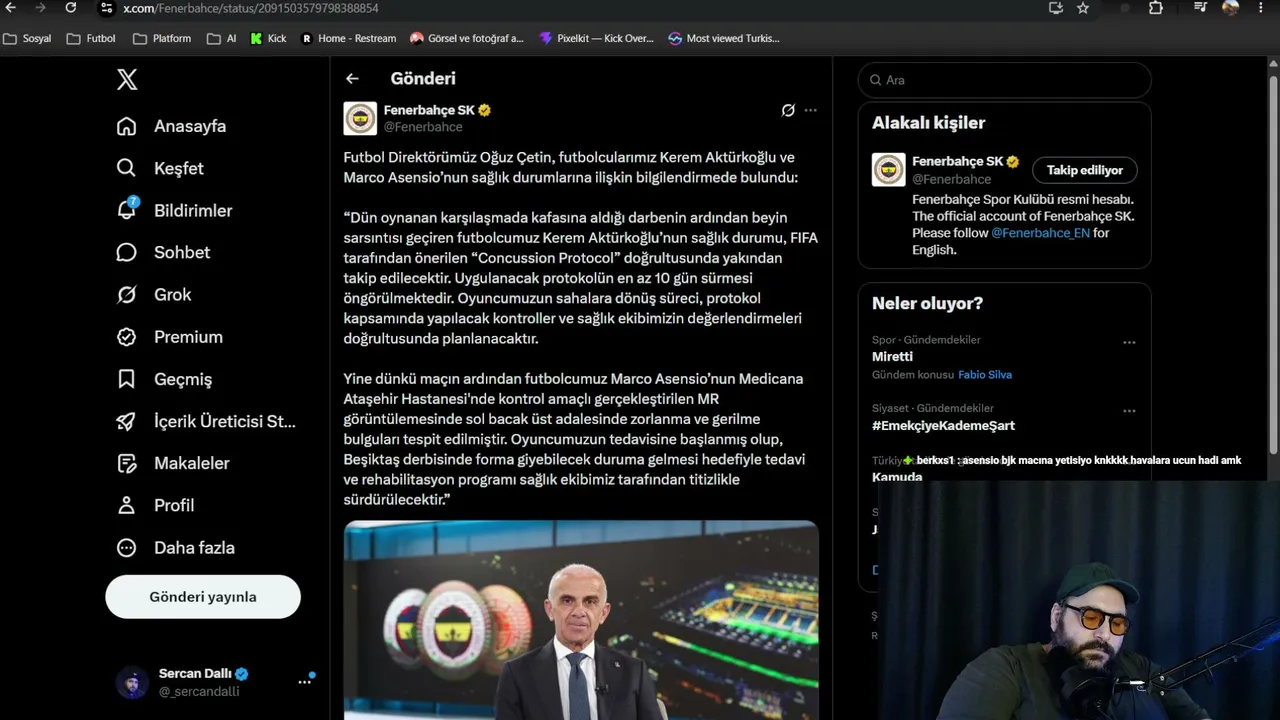This screenshot has width=1280, height=720.
Task: Click the install/cast icon in address bar
Action: 1056,8
